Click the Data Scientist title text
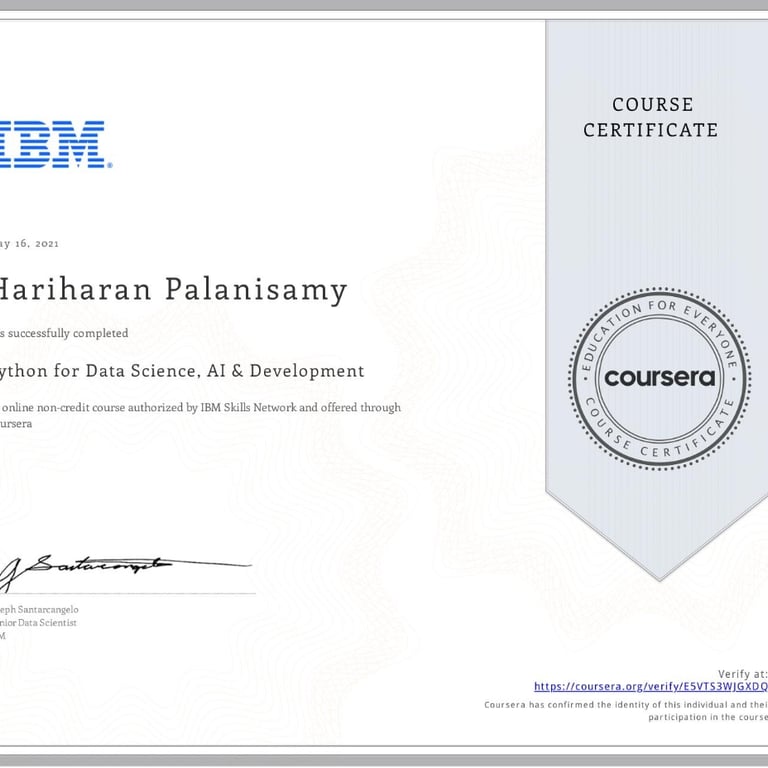 click(x=47, y=623)
